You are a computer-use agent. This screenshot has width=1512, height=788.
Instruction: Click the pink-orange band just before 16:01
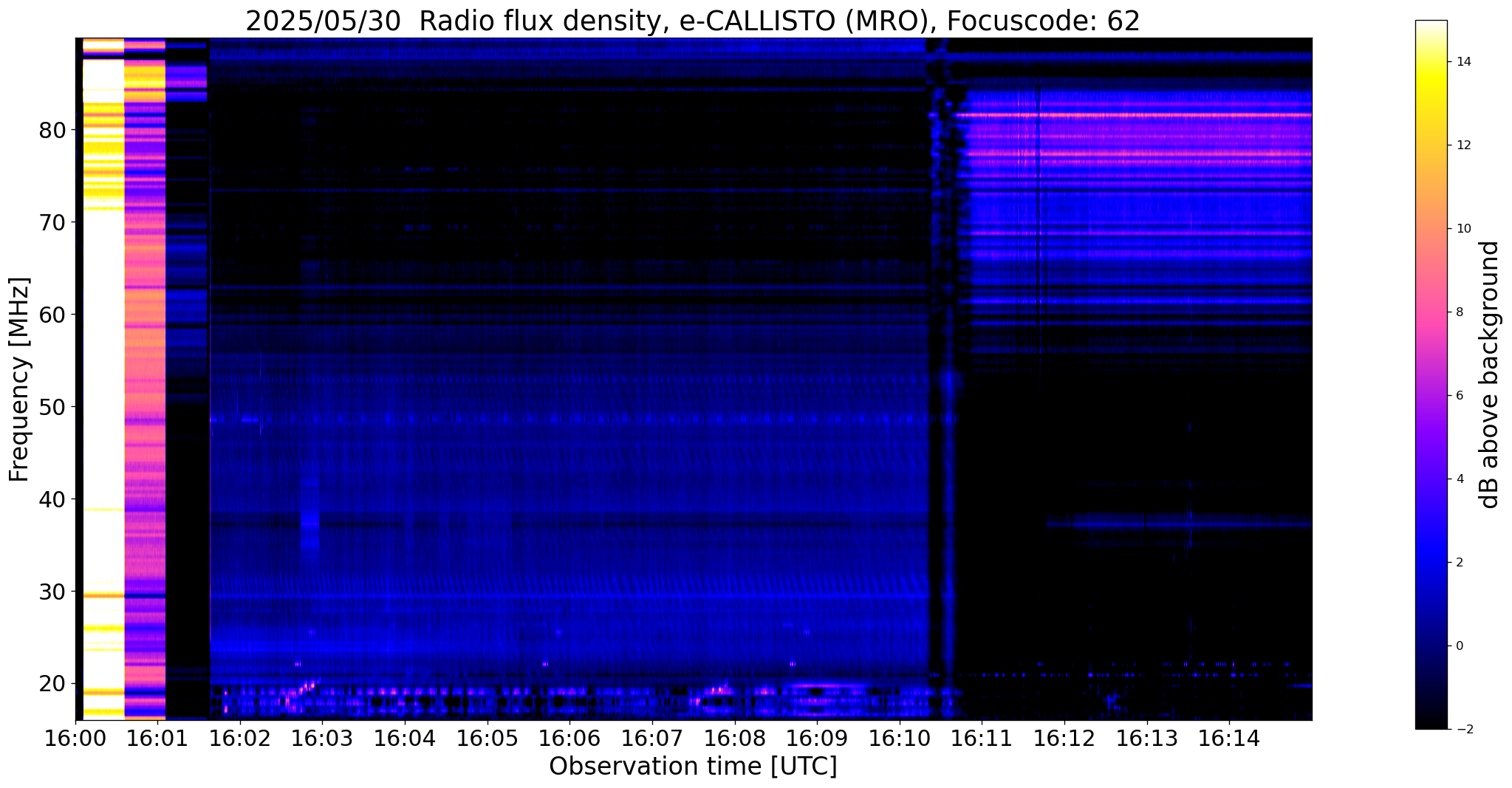click(144, 379)
